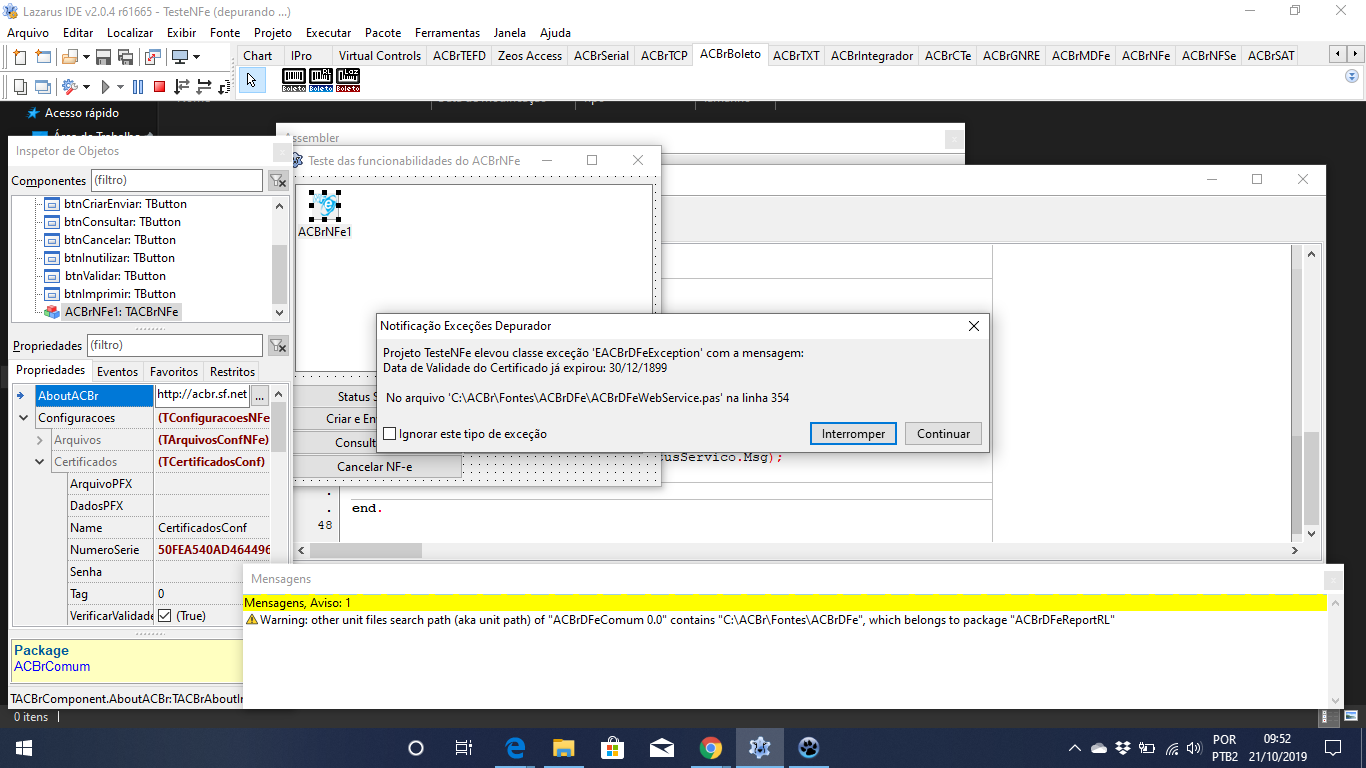Clear the Propriedades filter icon
This screenshot has width=1366, height=768.
click(x=278, y=346)
